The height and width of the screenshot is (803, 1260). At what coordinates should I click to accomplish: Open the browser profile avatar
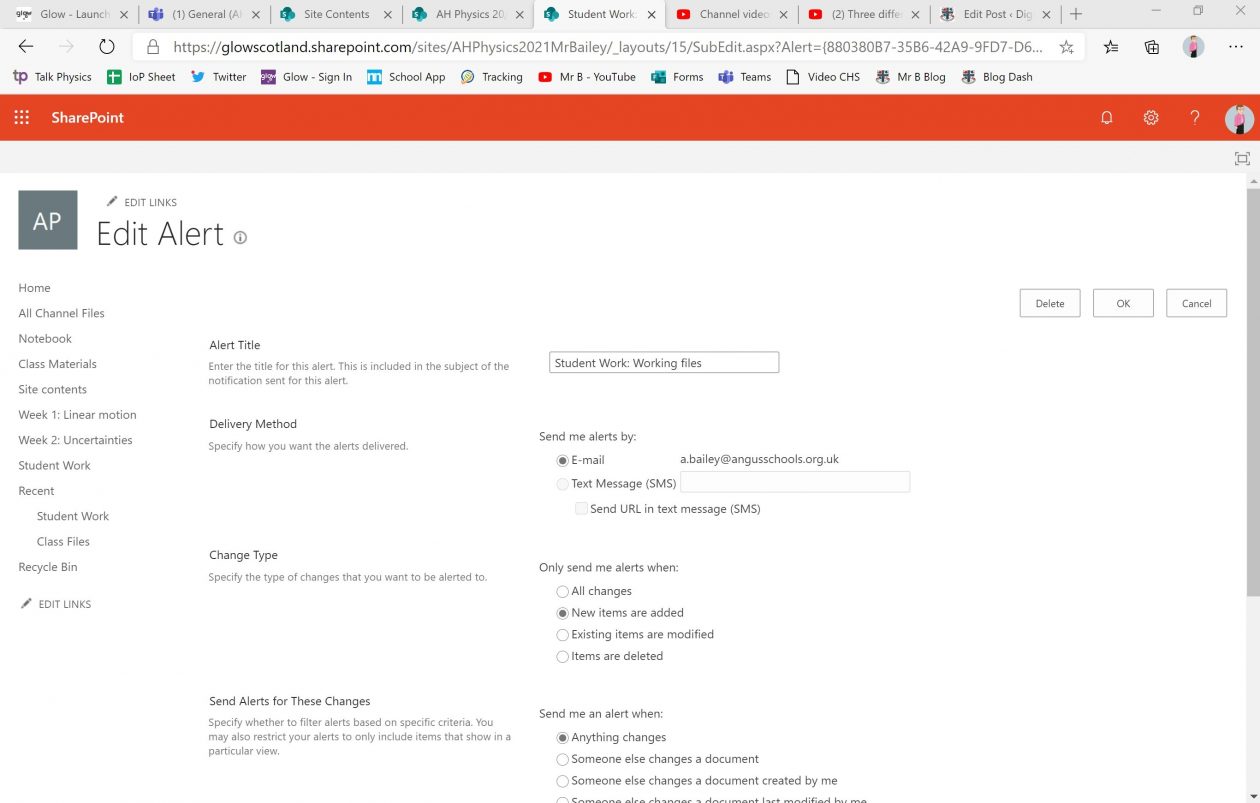click(x=1193, y=47)
